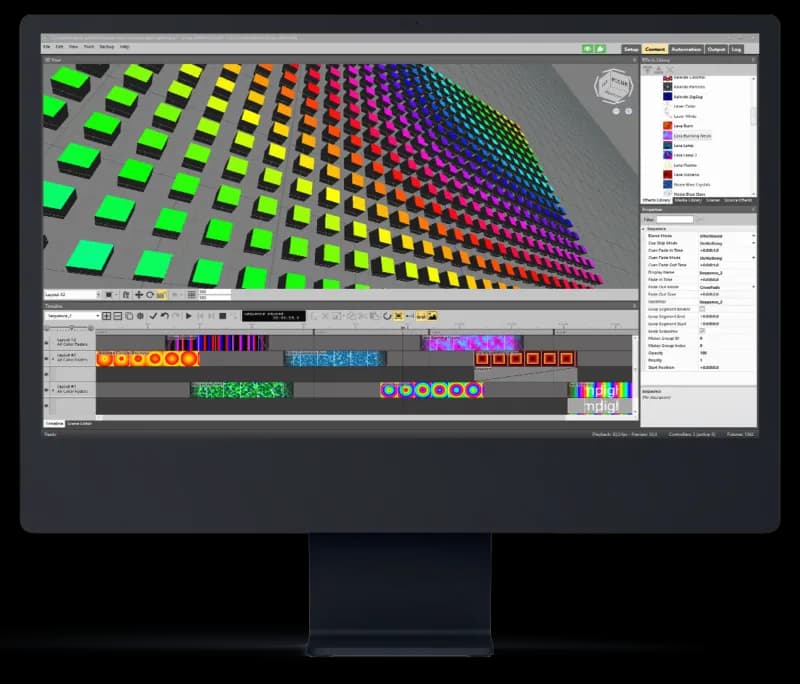
Task: Toggle visibility of the striped-clip track
Action: [x=47, y=342]
